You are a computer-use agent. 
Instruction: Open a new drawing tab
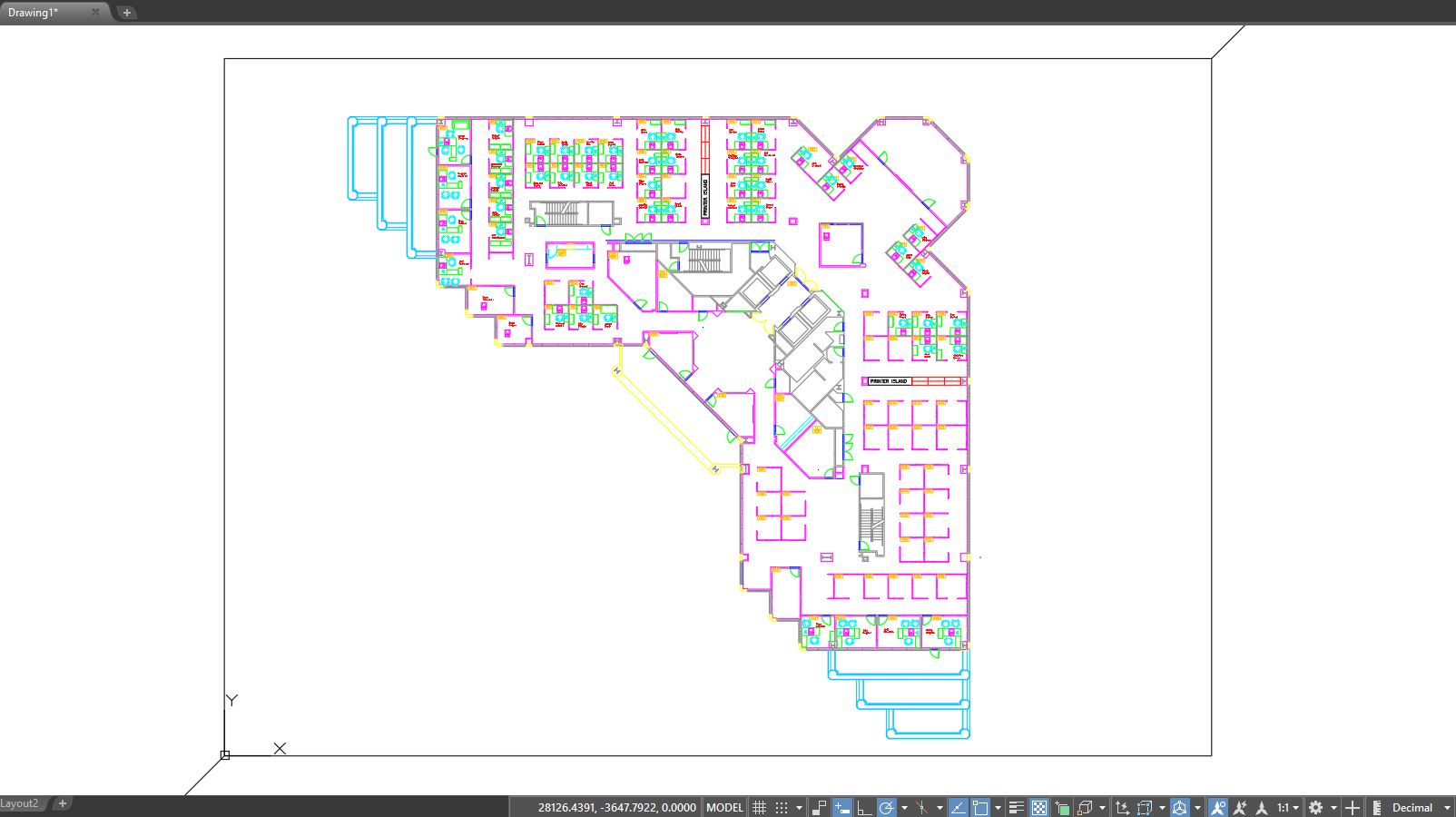point(127,13)
